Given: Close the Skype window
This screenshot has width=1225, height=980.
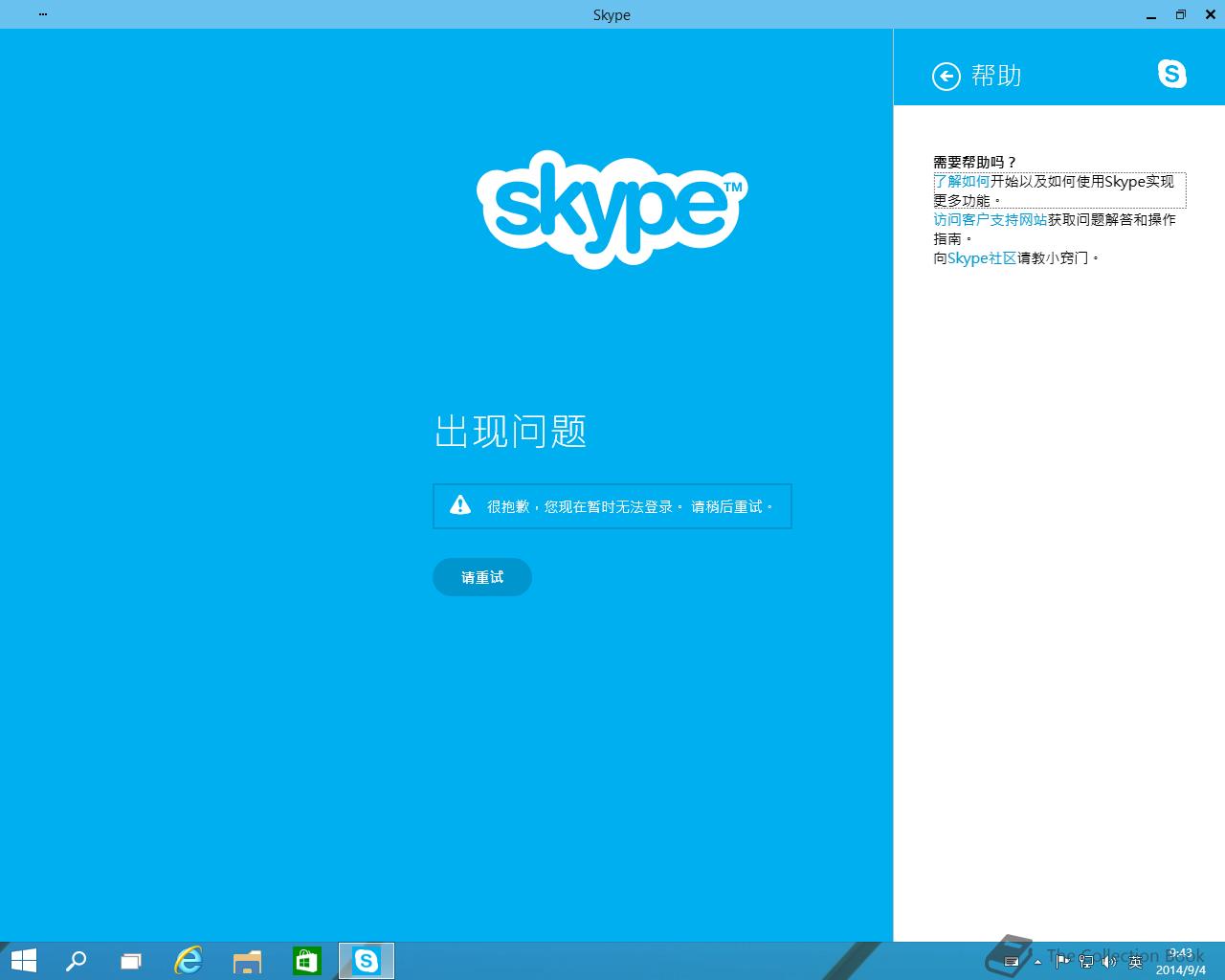Looking at the screenshot, I should click(1210, 14).
